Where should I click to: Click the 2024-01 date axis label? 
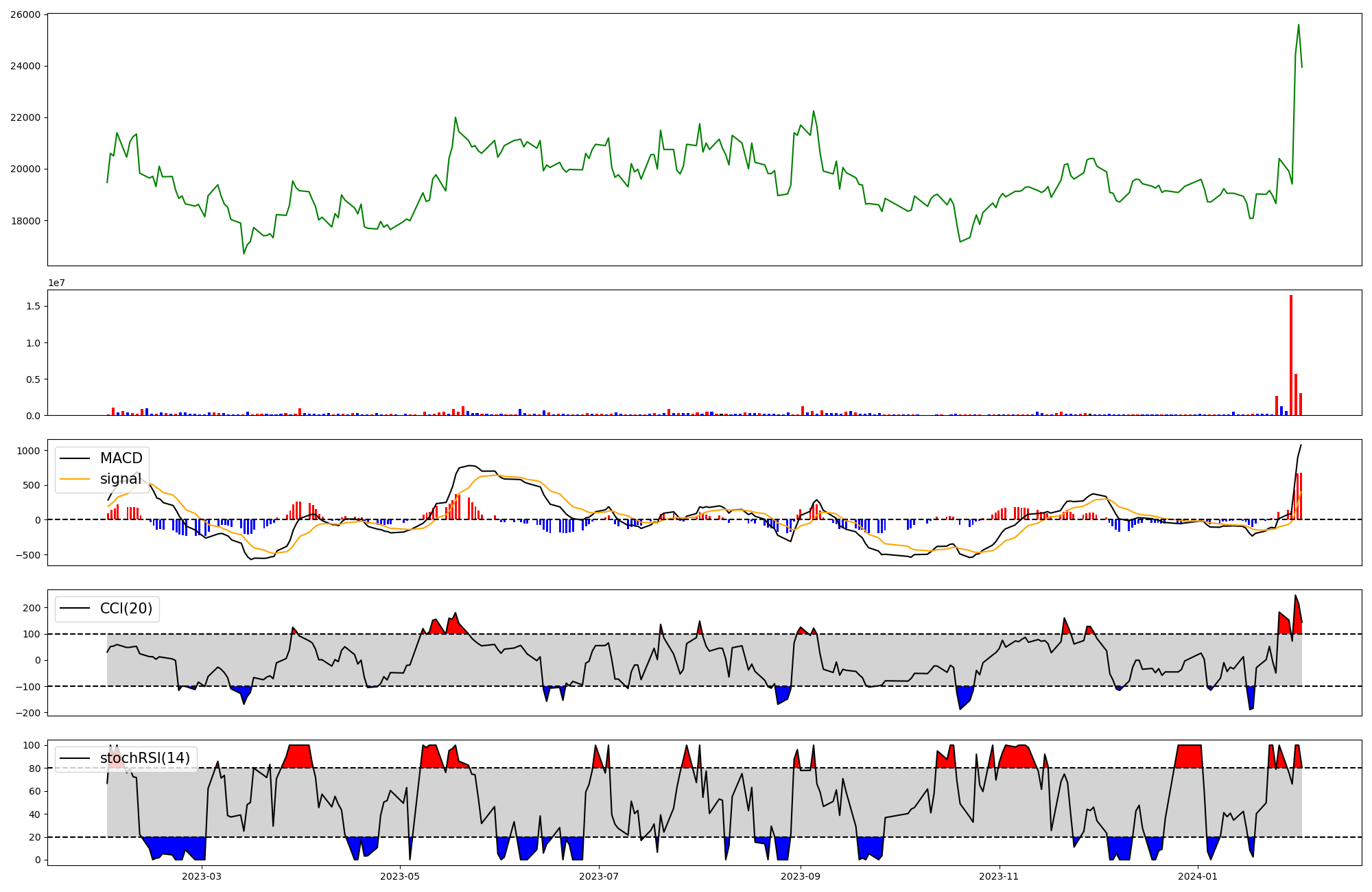(x=1198, y=876)
